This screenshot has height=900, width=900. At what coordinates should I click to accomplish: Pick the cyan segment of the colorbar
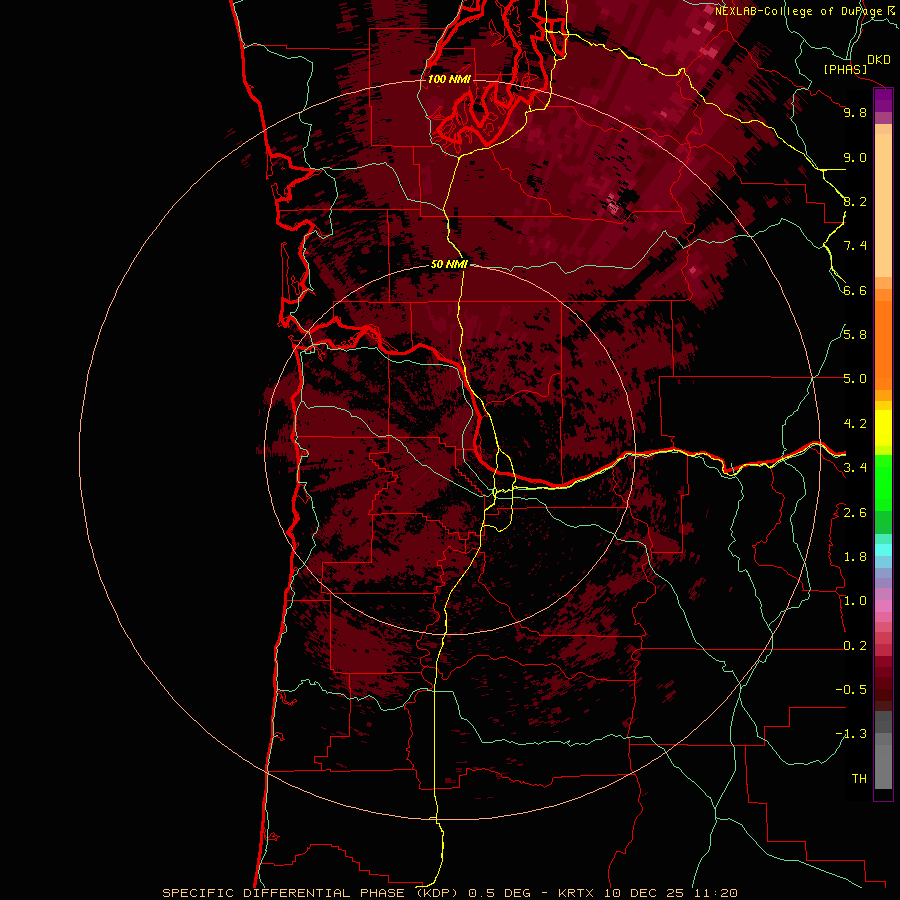coord(883,550)
